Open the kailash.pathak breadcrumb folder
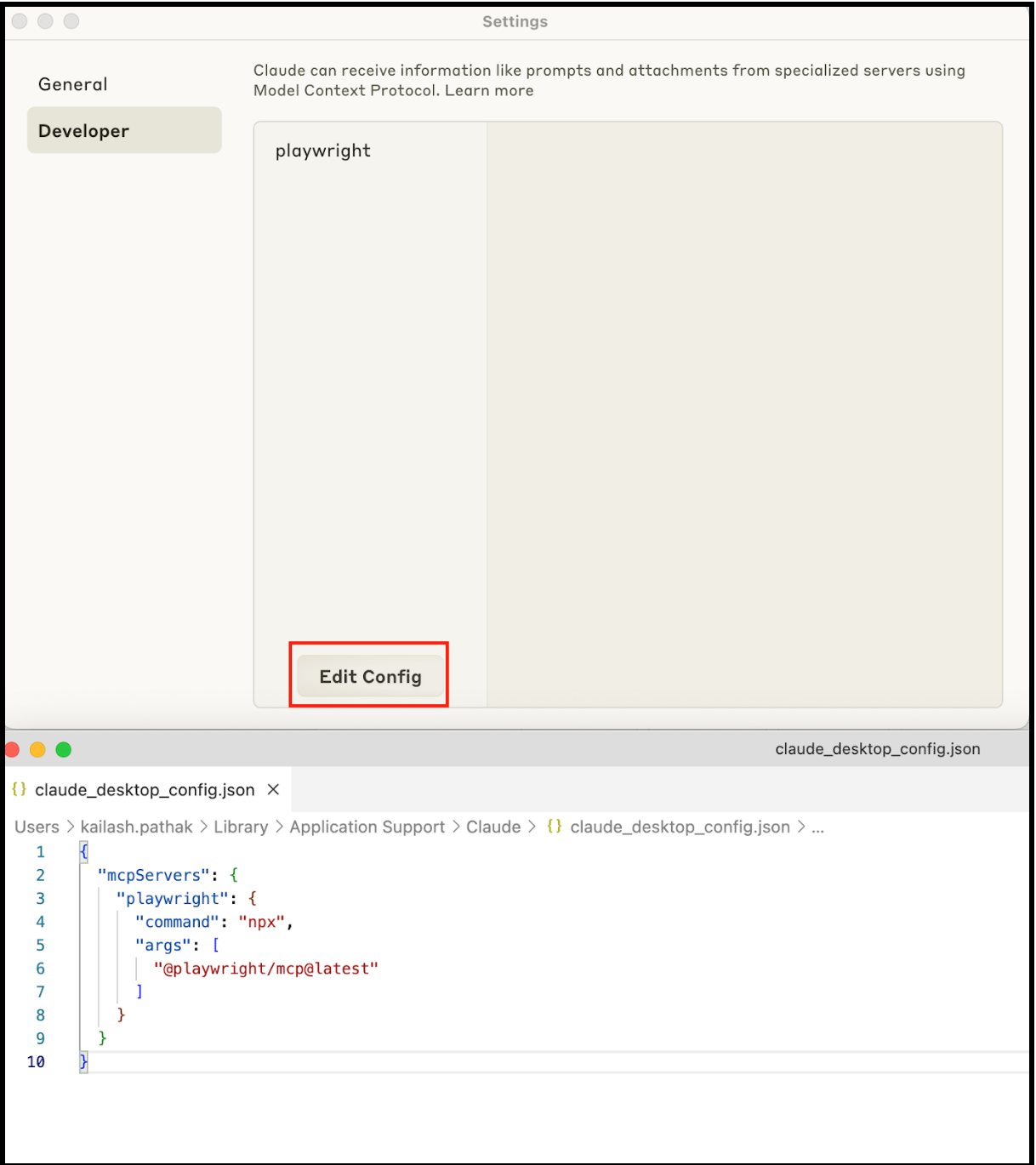Viewport: 1036px width, 1165px height. click(x=136, y=827)
